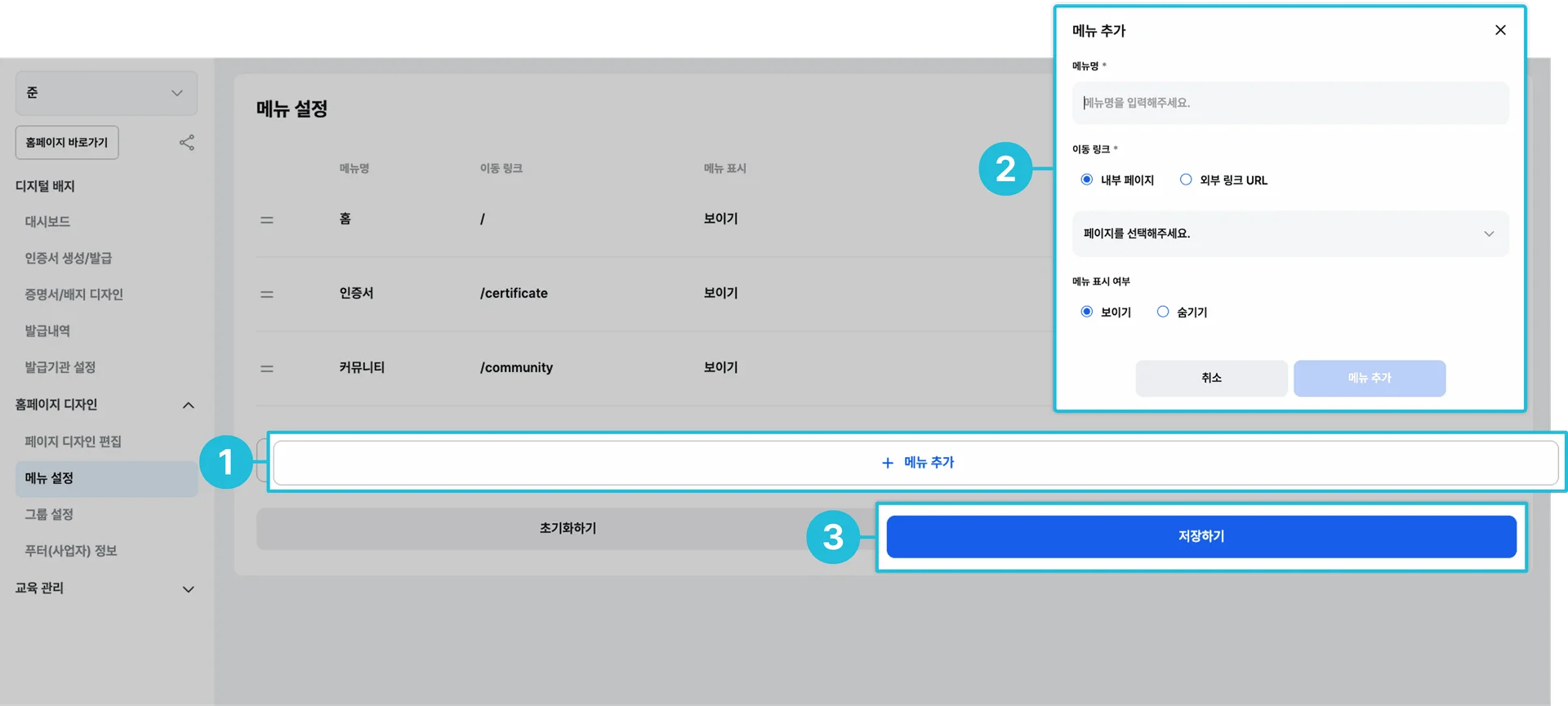
Task: Close the 메뉴 추가 dialog with X
Action: [x=1500, y=30]
